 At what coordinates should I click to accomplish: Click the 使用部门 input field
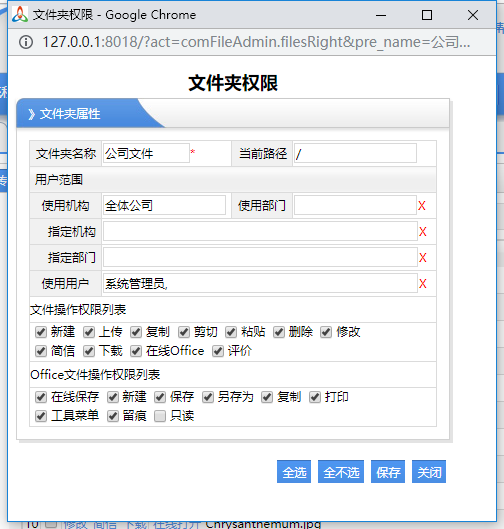point(355,205)
